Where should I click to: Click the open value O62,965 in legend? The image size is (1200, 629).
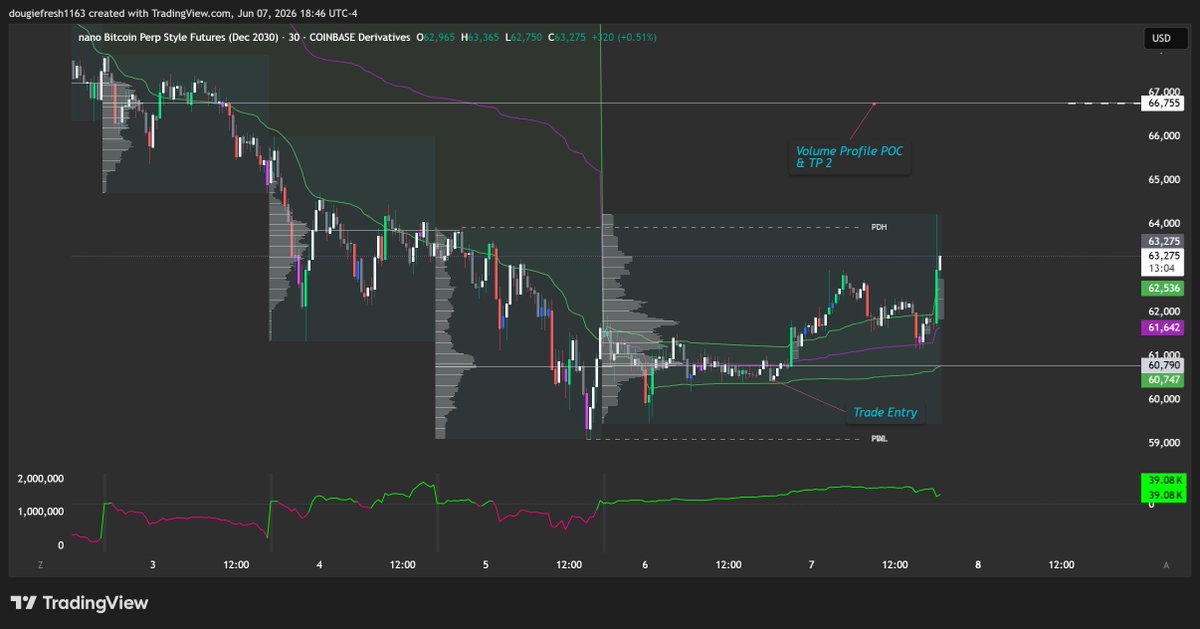click(x=436, y=37)
